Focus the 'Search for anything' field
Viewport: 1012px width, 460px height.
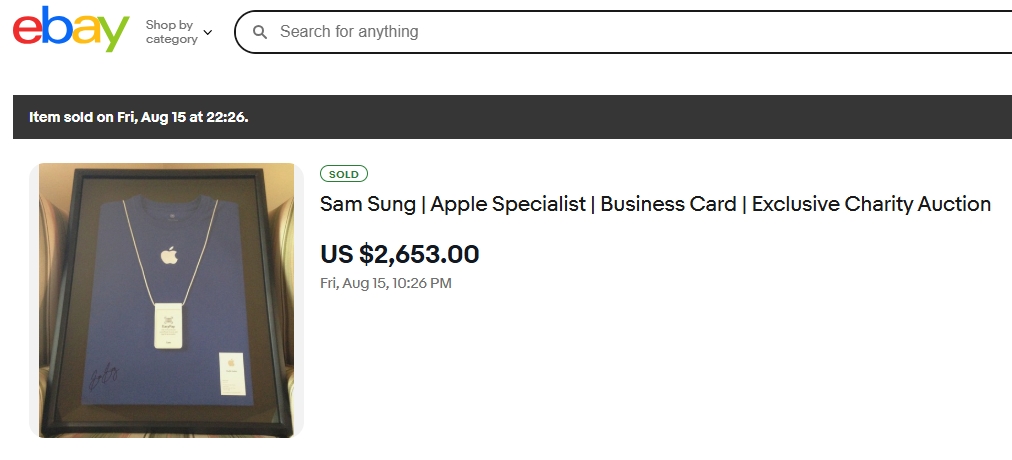(600, 32)
